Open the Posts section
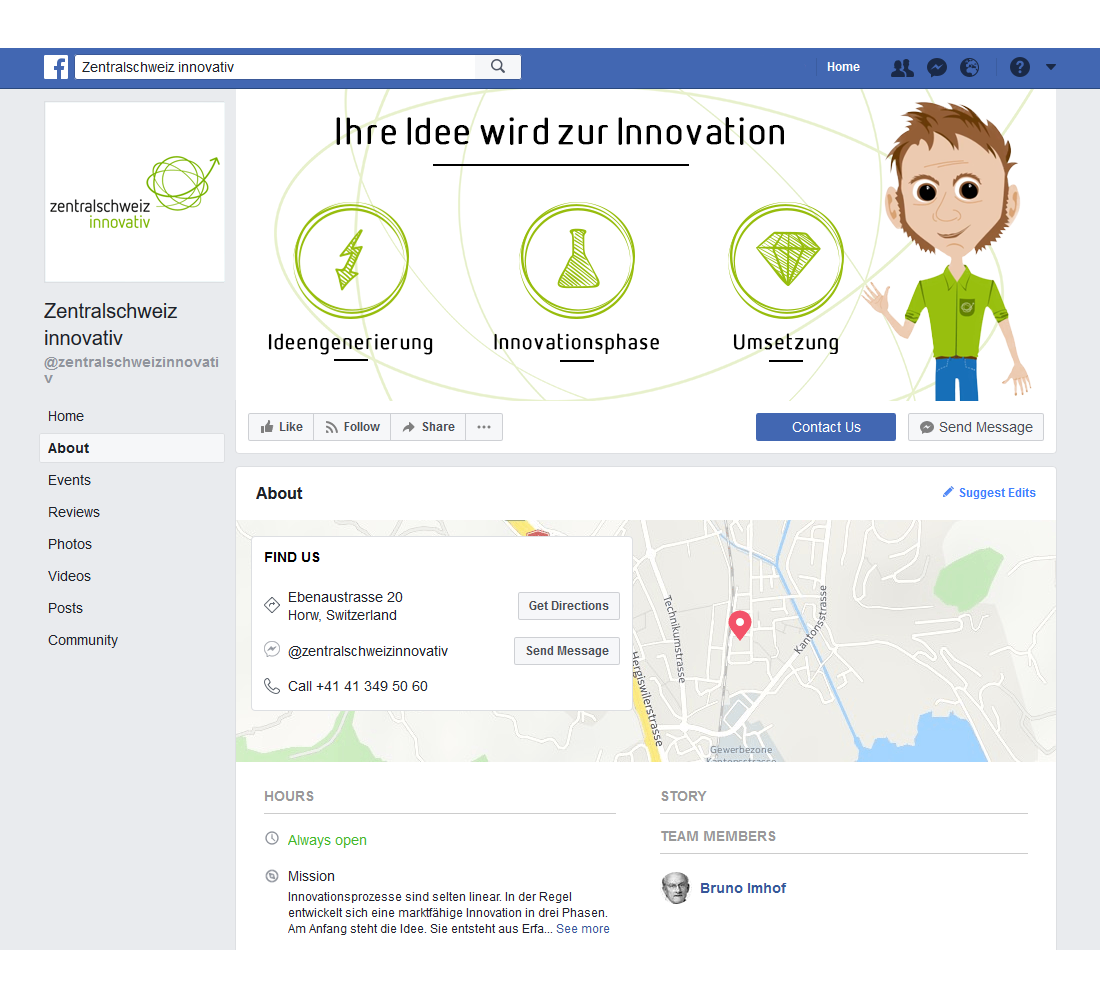1100x1000 pixels. pos(65,608)
